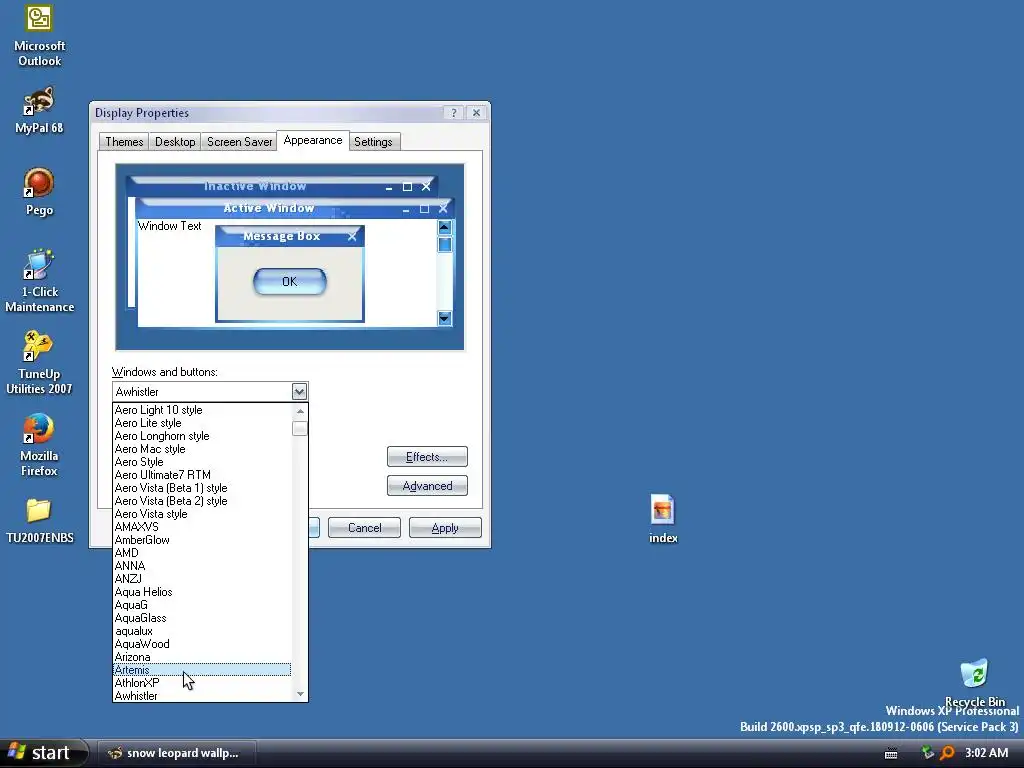This screenshot has height=768, width=1024.
Task: Select the Appearance tab
Action: (313, 140)
